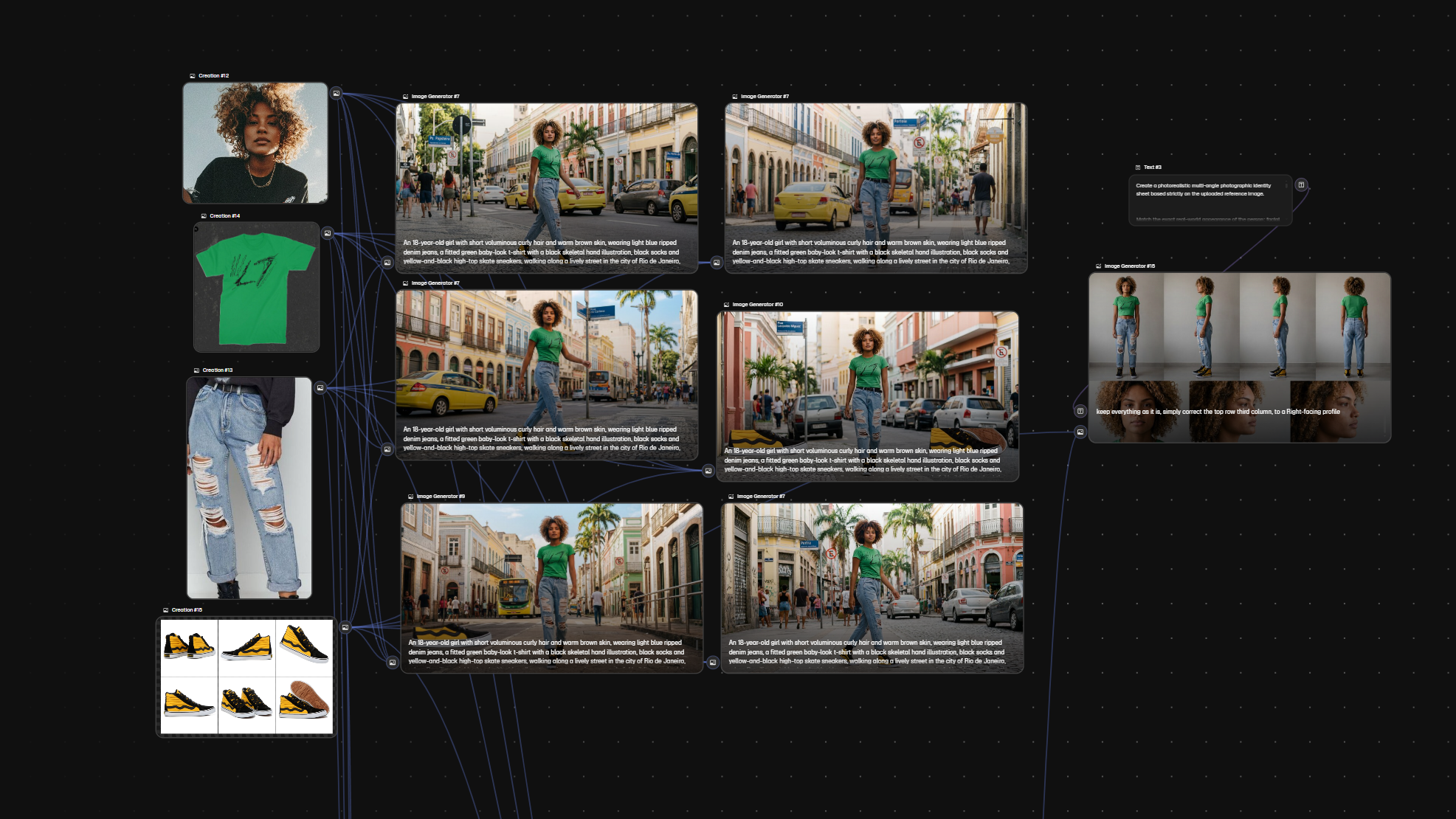Click the Right-facing profile prompt in Image Generator #15
The image size is (1456, 819).
pyautogui.click(x=1218, y=412)
